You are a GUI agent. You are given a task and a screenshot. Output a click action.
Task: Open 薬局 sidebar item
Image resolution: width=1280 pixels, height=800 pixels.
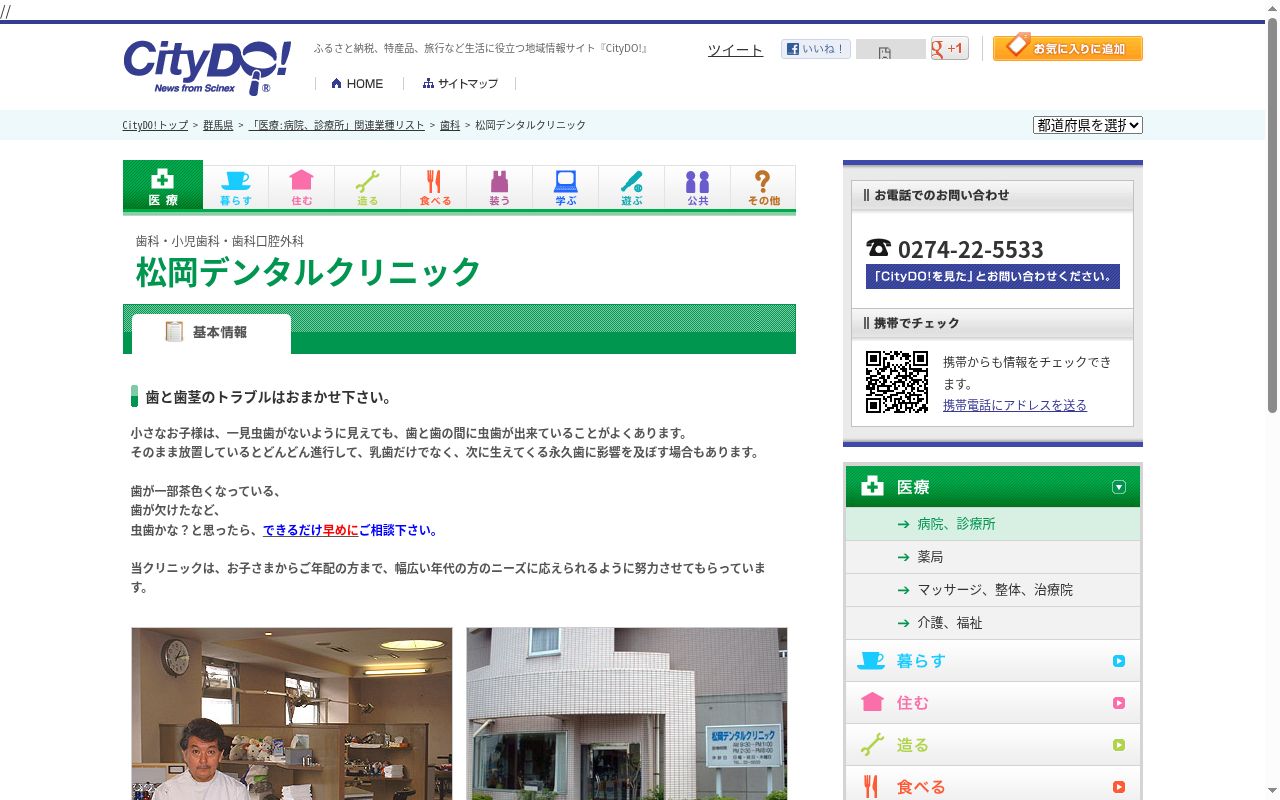993,557
